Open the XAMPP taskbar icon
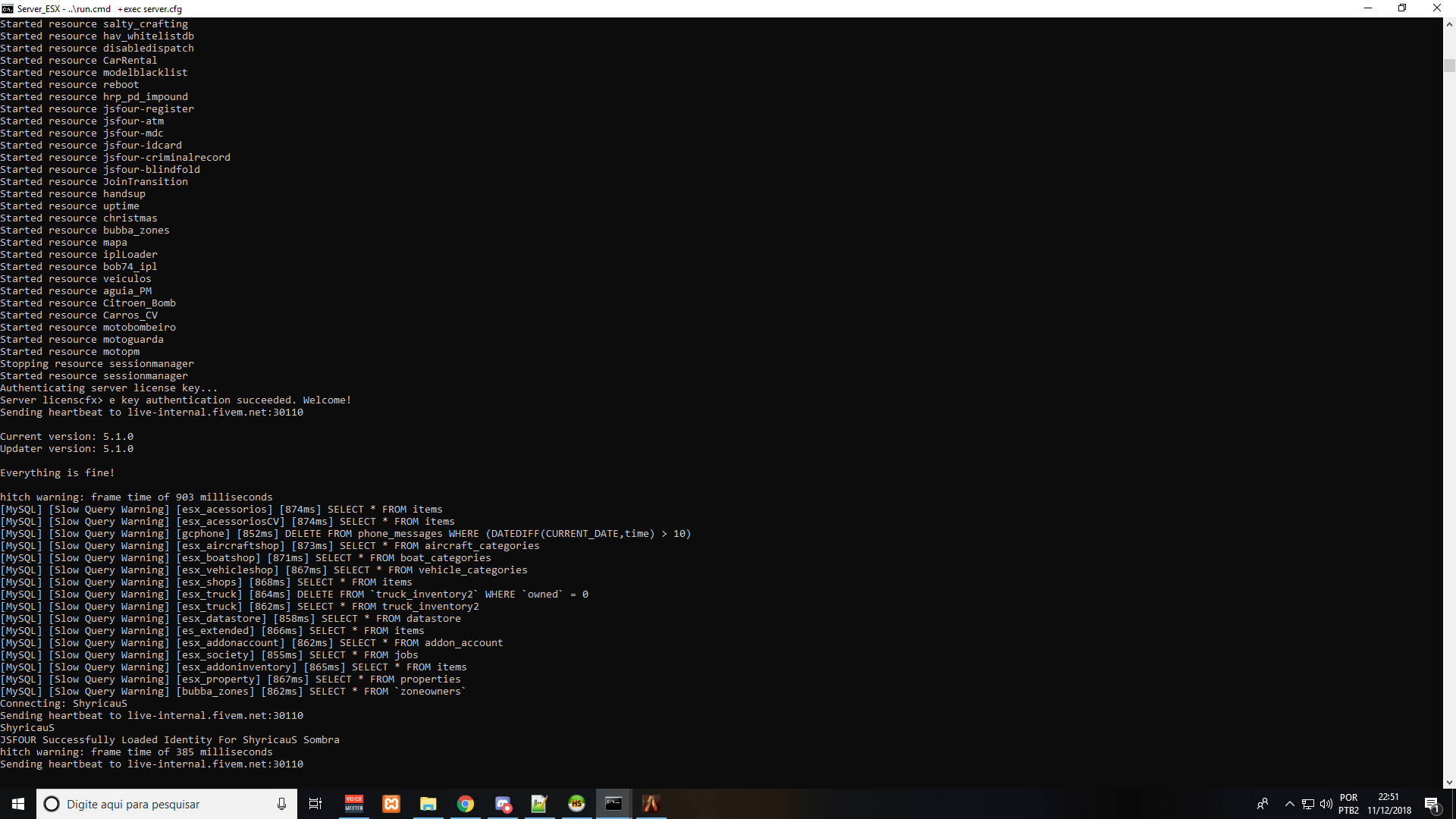The image size is (1456, 819). pos(391,803)
